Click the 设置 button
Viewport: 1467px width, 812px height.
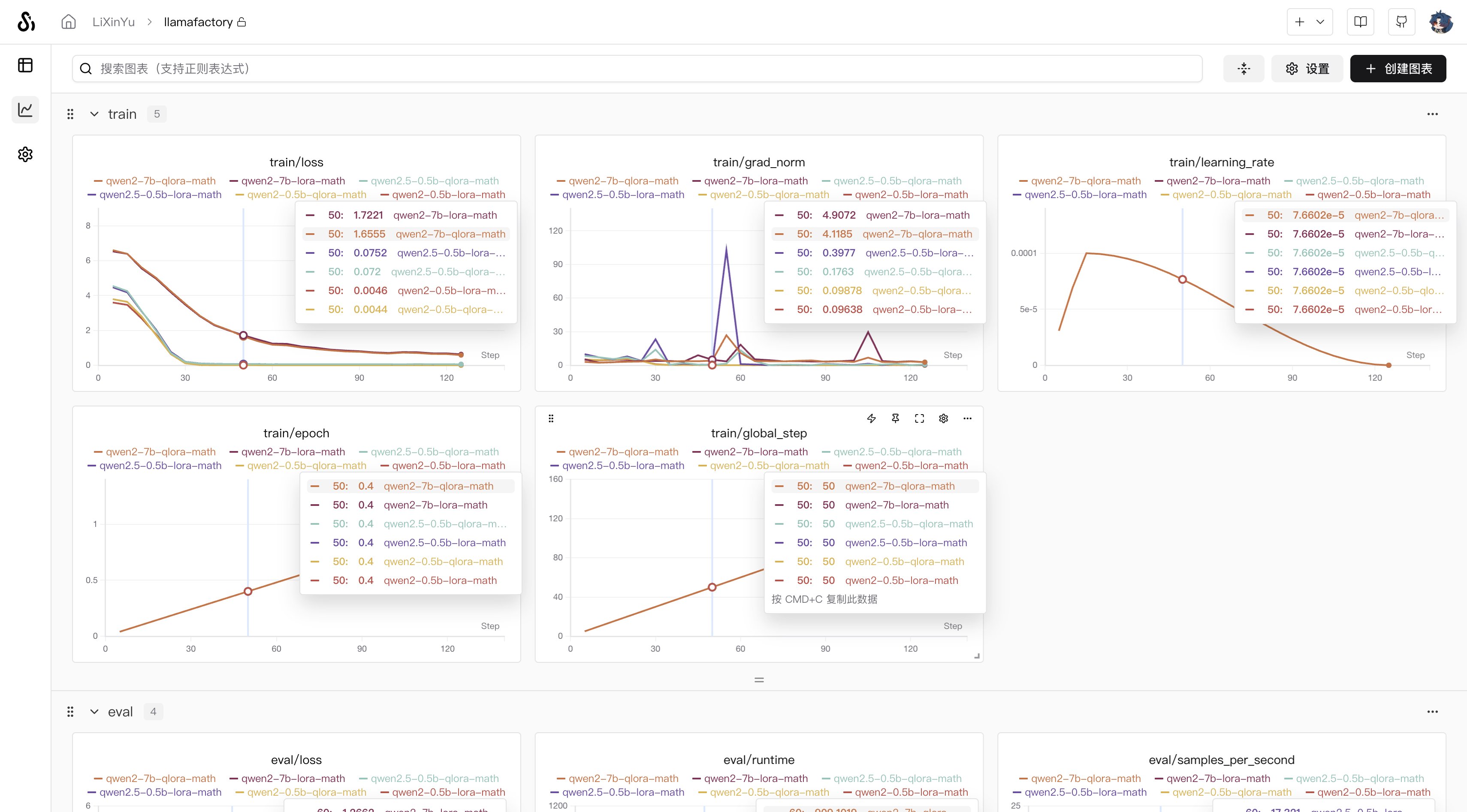tap(1307, 68)
